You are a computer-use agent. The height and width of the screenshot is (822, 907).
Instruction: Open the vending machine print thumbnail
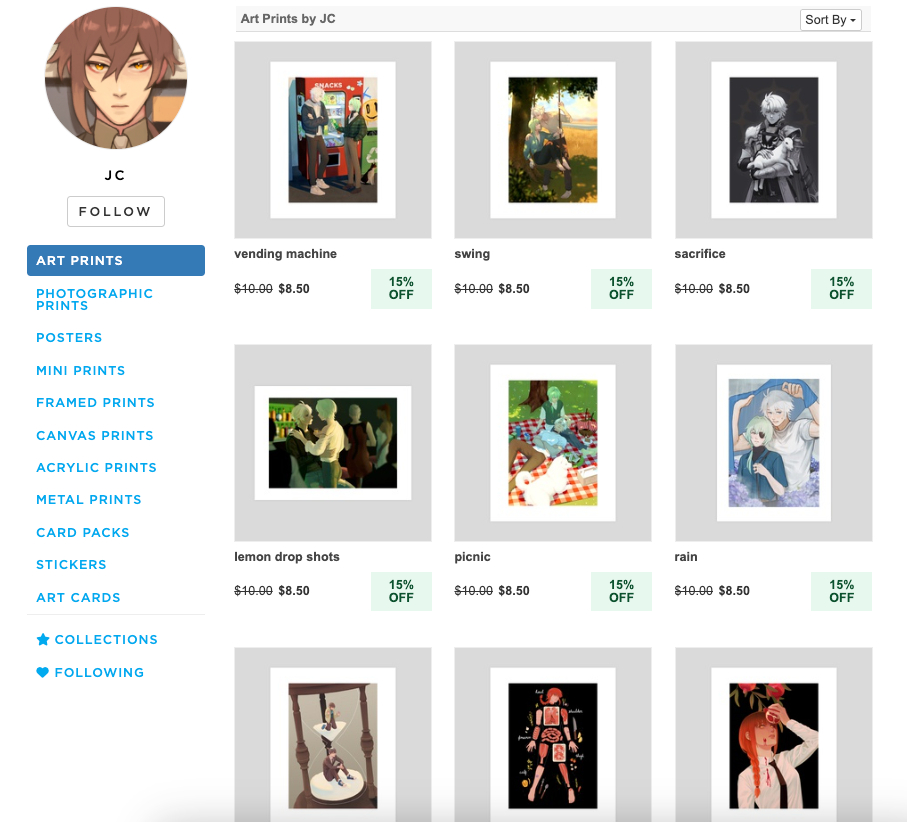tap(333, 140)
